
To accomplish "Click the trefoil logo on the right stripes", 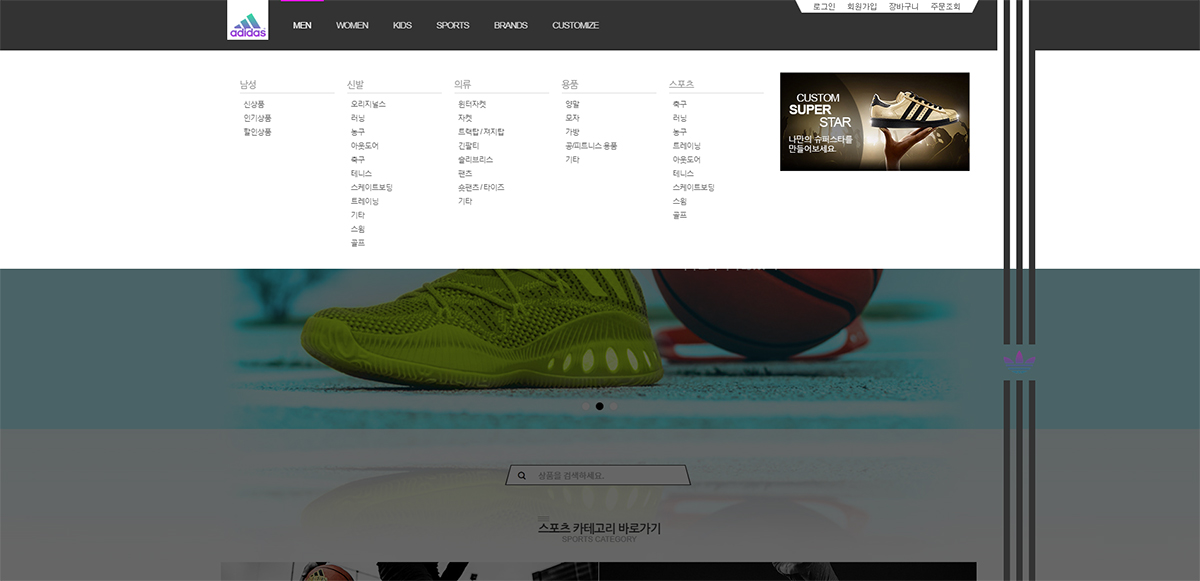I will point(1019,362).
